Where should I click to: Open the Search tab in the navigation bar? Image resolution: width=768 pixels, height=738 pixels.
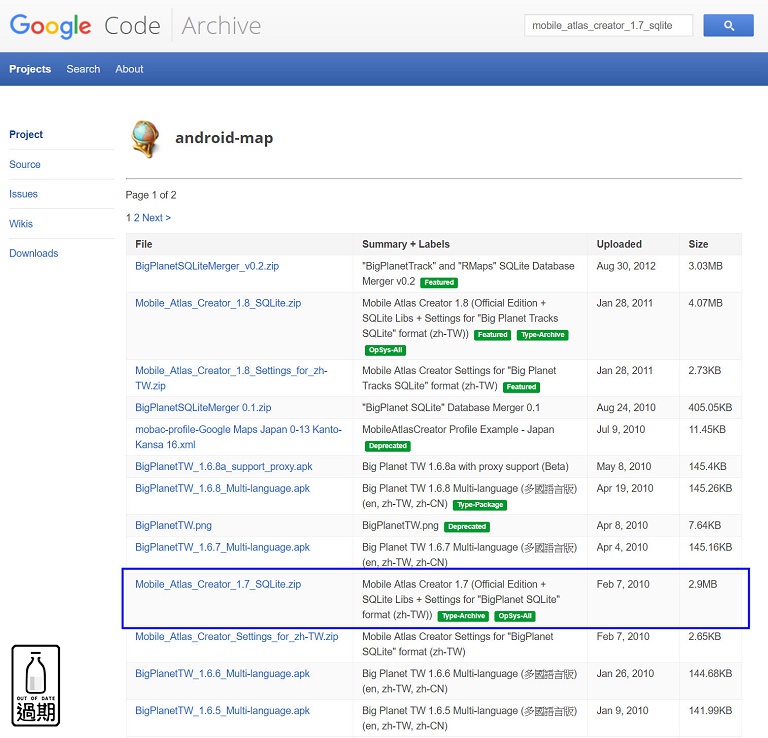83,69
